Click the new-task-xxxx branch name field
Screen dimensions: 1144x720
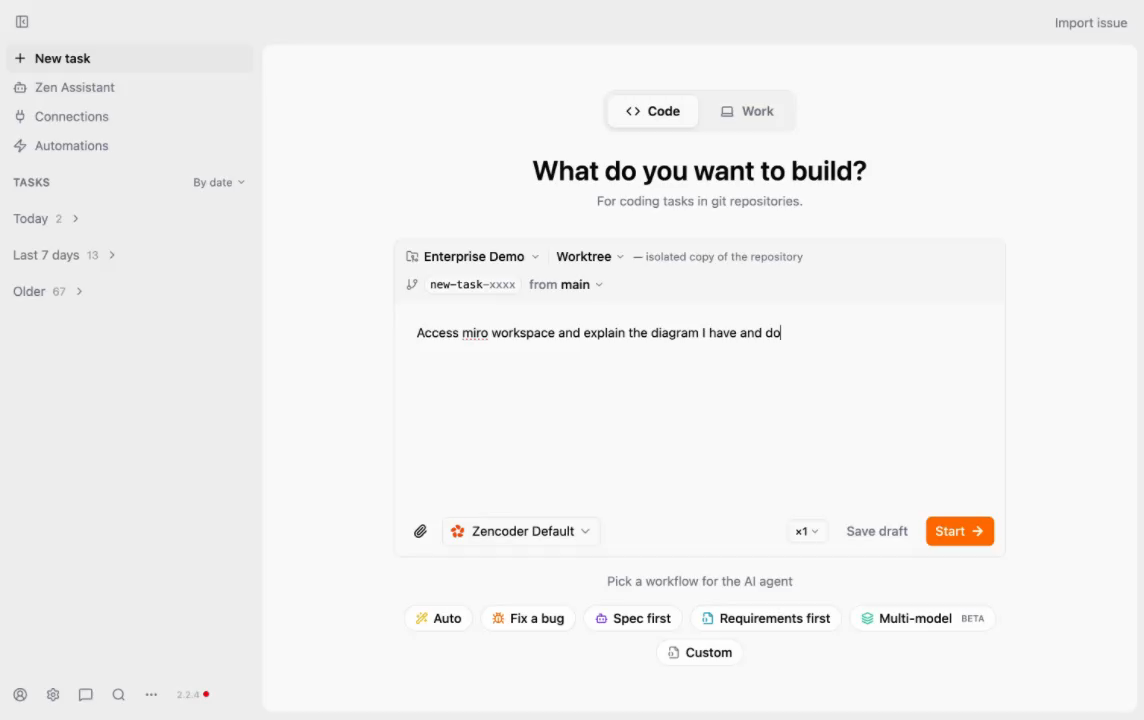472,284
